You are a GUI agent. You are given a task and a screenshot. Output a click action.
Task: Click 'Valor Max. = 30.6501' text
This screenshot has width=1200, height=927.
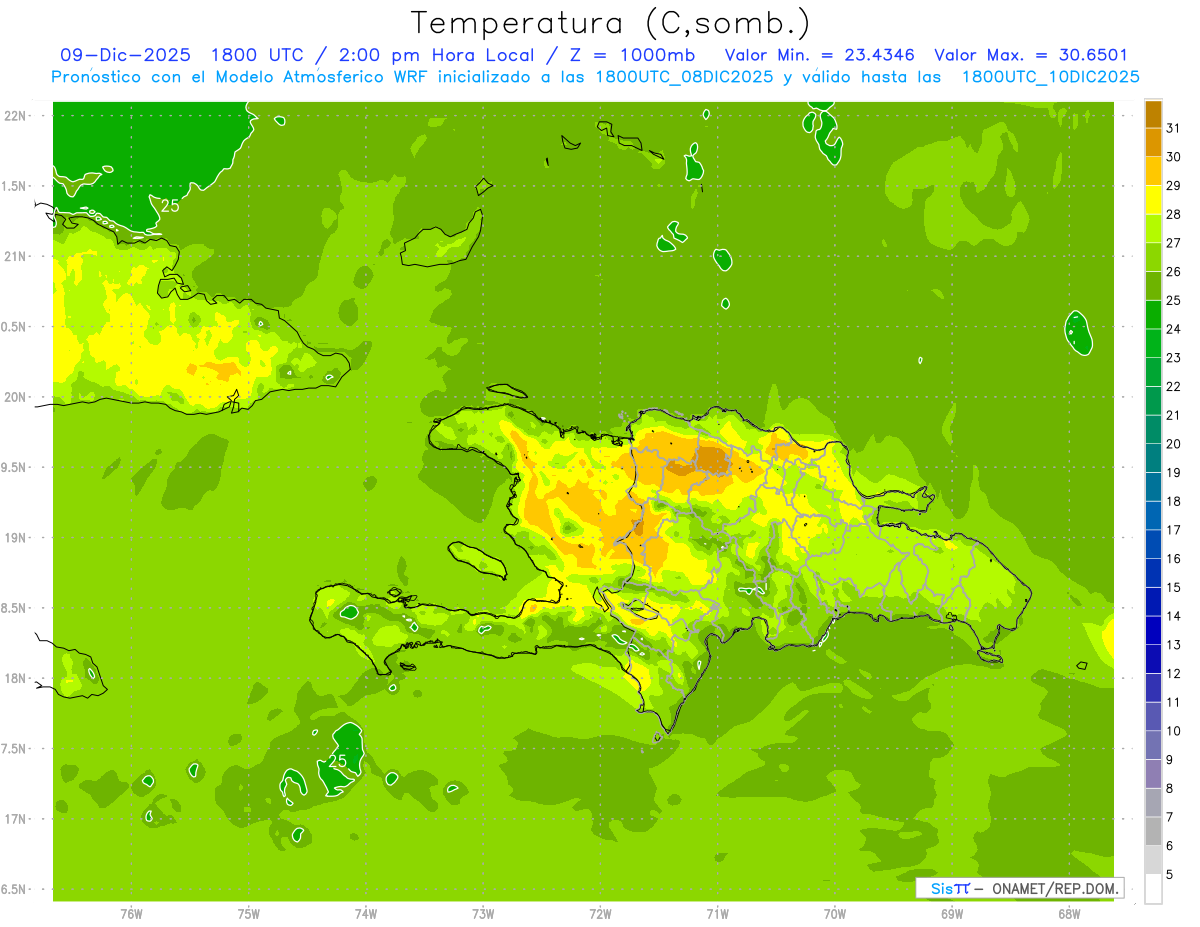click(x=1032, y=55)
